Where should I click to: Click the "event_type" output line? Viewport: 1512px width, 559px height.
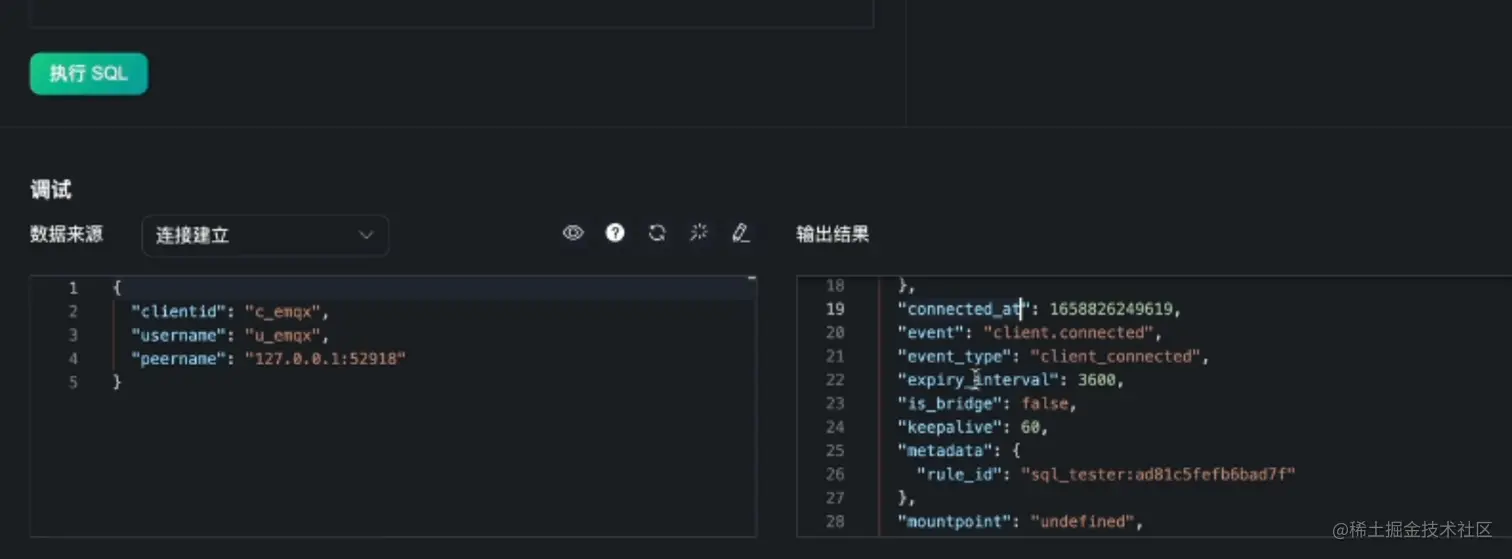(1053, 356)
